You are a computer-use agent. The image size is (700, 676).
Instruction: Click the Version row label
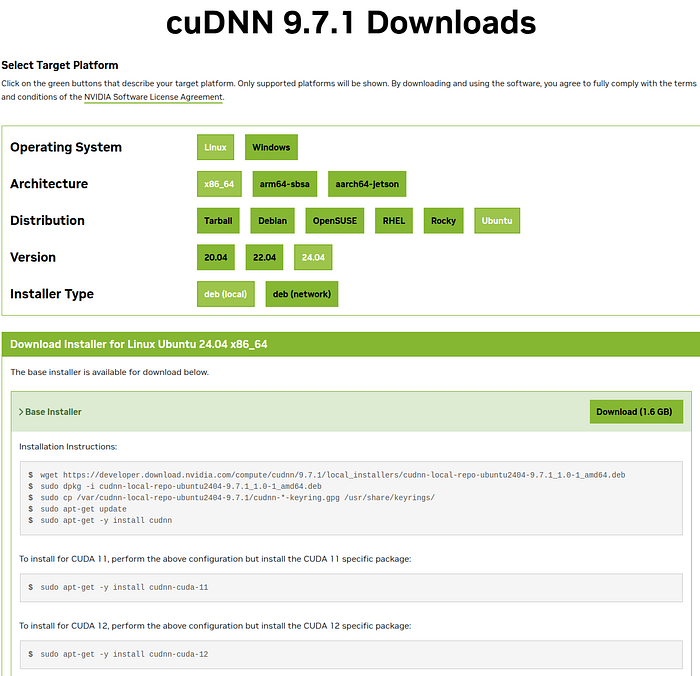coord(33,257)
